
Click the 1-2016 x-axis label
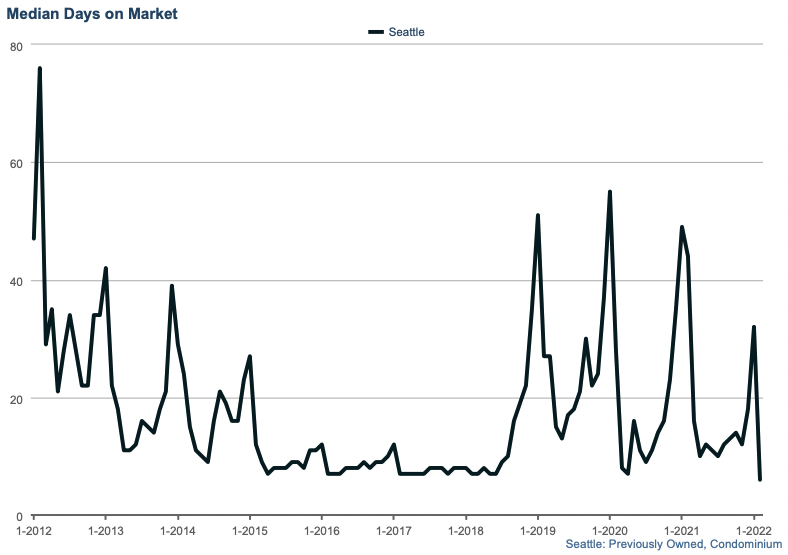pyautogui.click(x=321, y=531)
